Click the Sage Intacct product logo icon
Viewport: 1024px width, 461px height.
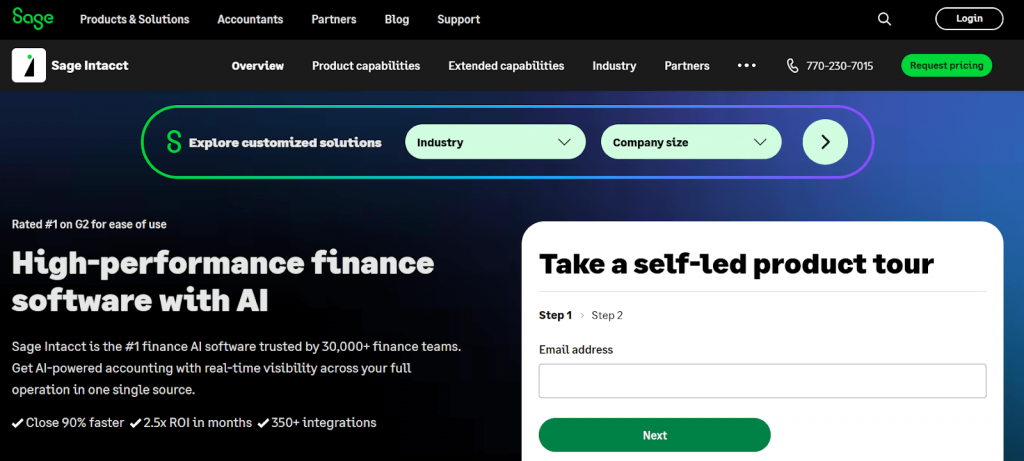click(x=29, y=66)
